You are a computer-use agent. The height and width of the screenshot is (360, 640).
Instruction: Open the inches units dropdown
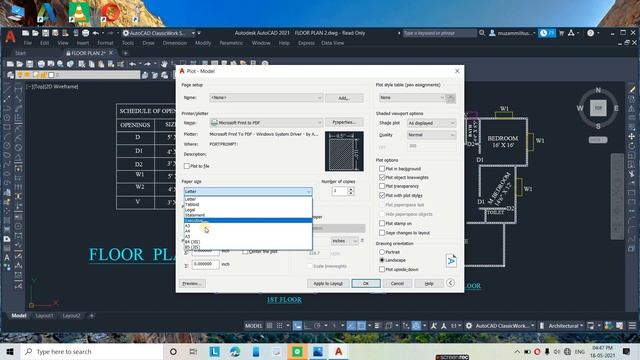point(344,241)
